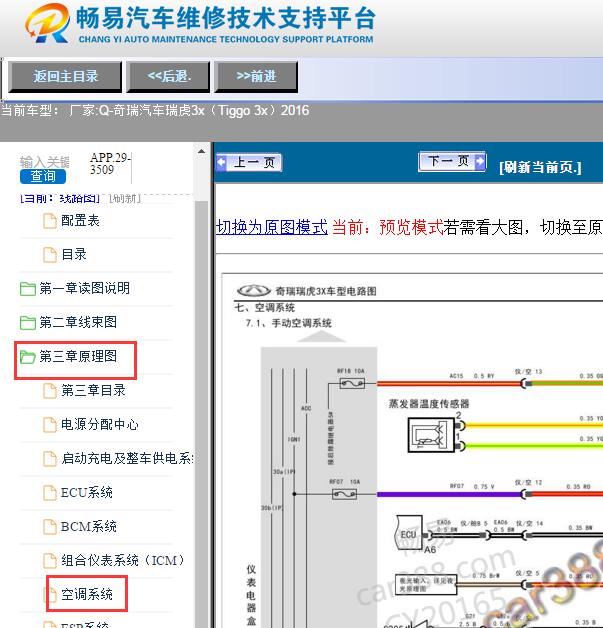Click the page icon beside ECU系统

click(50, 493)
